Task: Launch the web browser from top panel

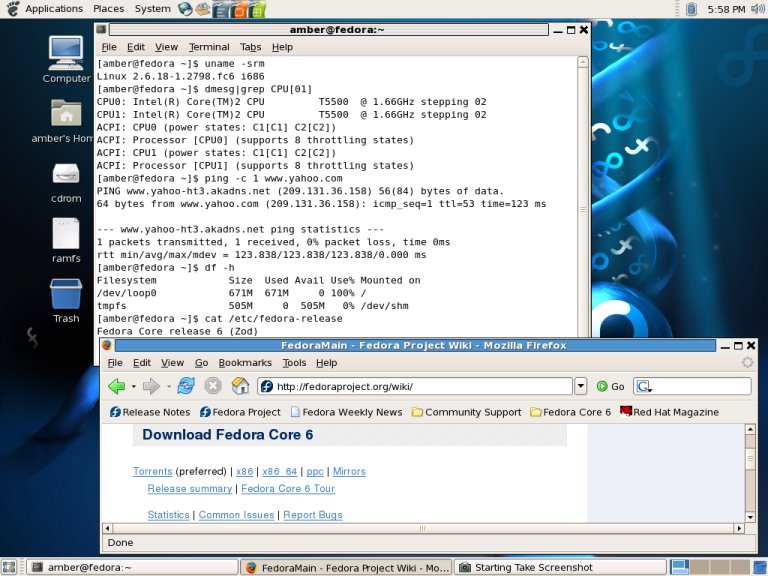Action: point(185,9)
